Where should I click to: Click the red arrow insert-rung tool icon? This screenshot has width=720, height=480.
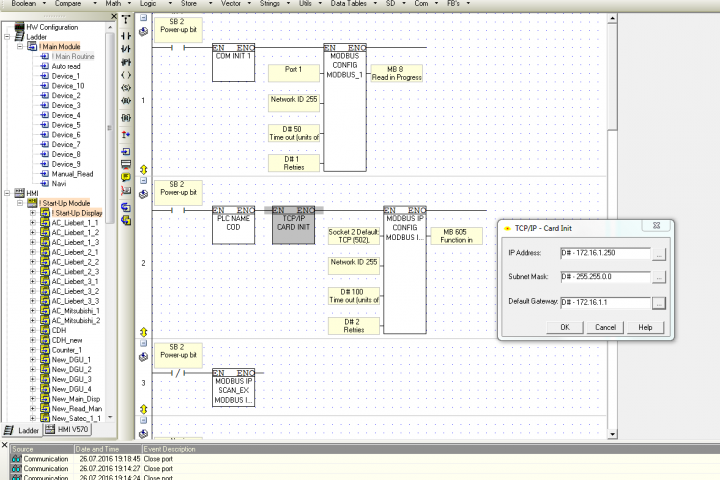126,135
